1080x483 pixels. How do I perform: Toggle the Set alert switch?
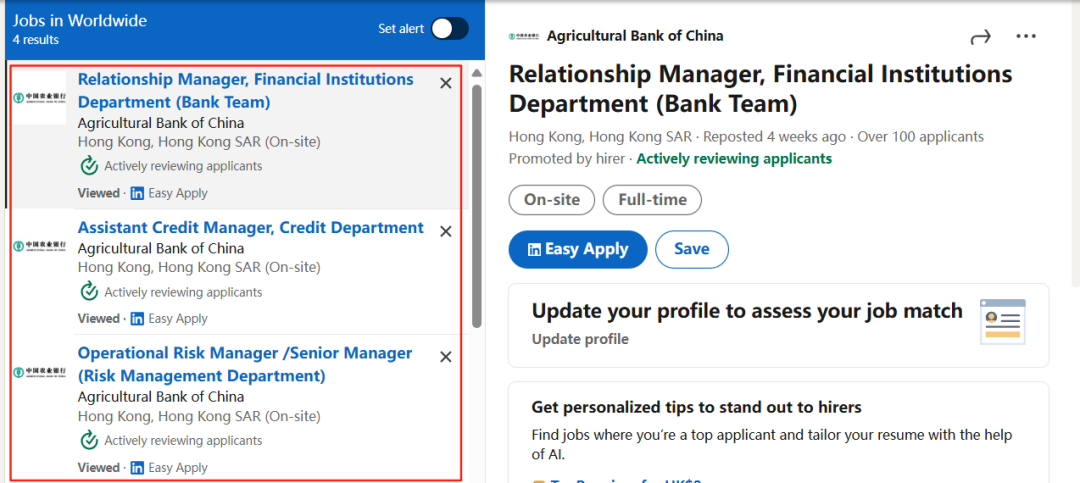[x=450, y=29]
